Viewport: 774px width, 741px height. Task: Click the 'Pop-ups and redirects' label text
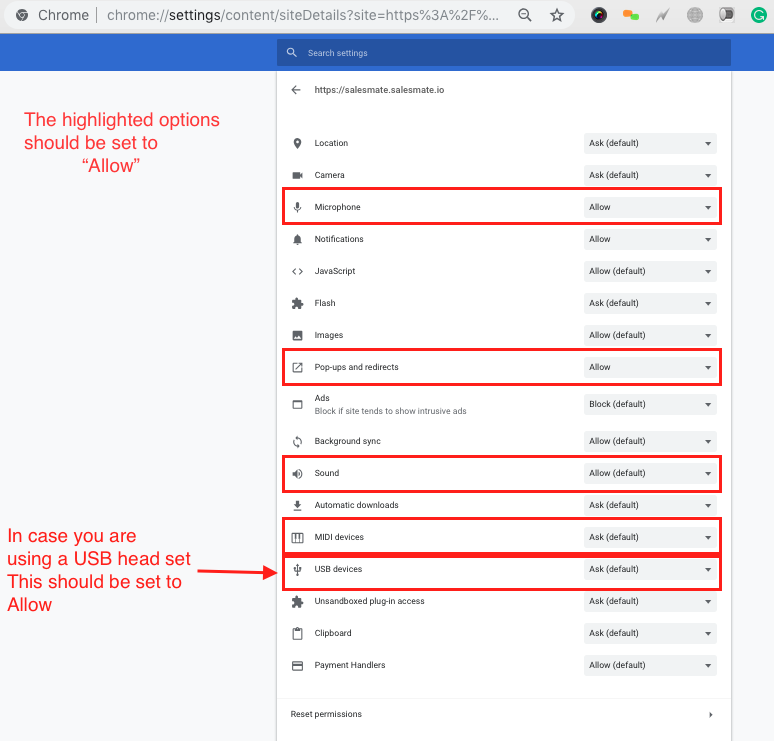356,367
